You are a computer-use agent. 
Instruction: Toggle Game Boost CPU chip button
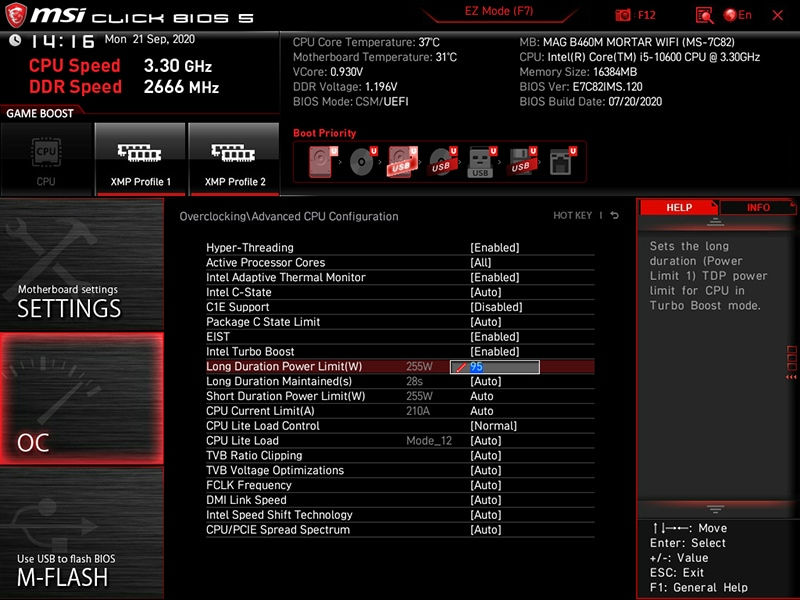click(x=46, y=159)
